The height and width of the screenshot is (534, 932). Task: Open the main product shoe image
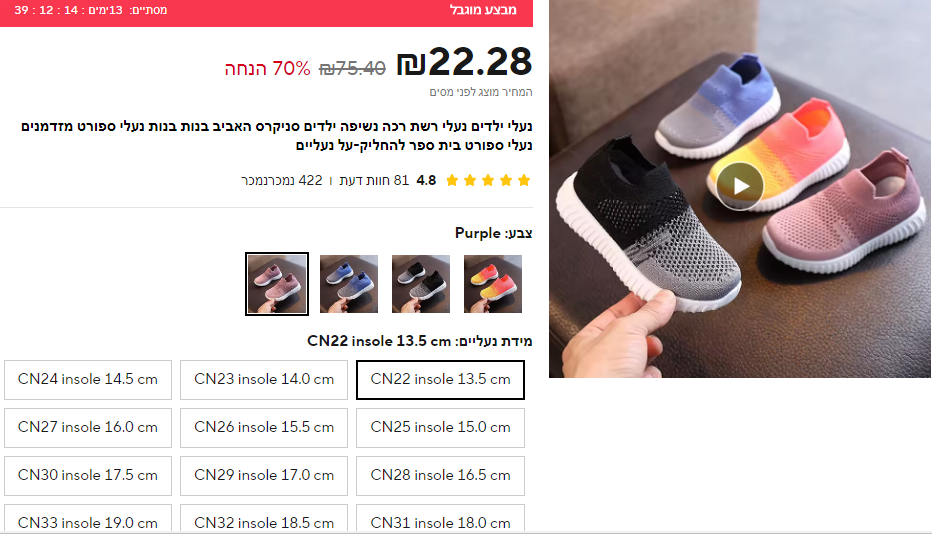click(739, 189)
